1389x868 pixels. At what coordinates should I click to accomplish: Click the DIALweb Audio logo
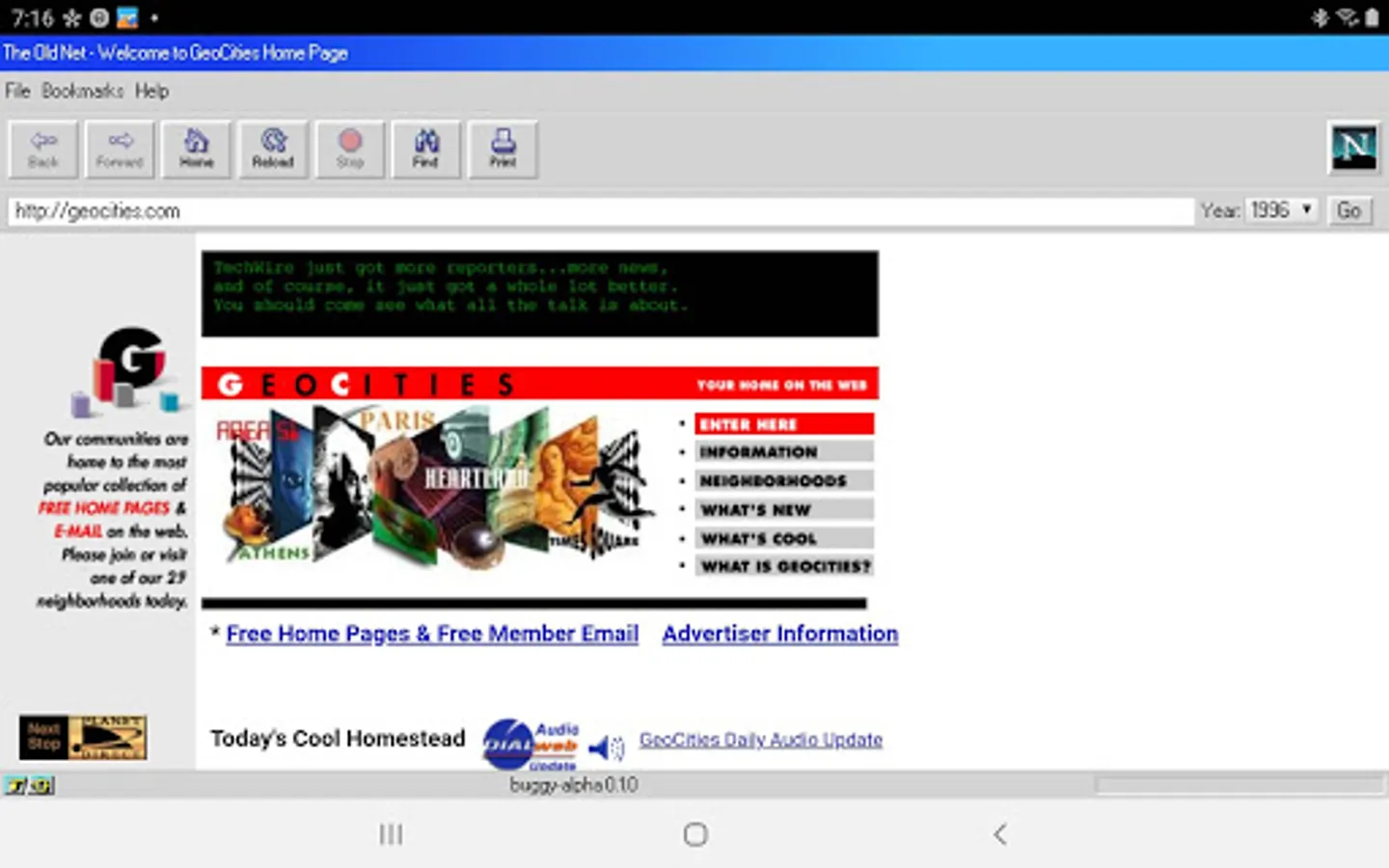531,745
